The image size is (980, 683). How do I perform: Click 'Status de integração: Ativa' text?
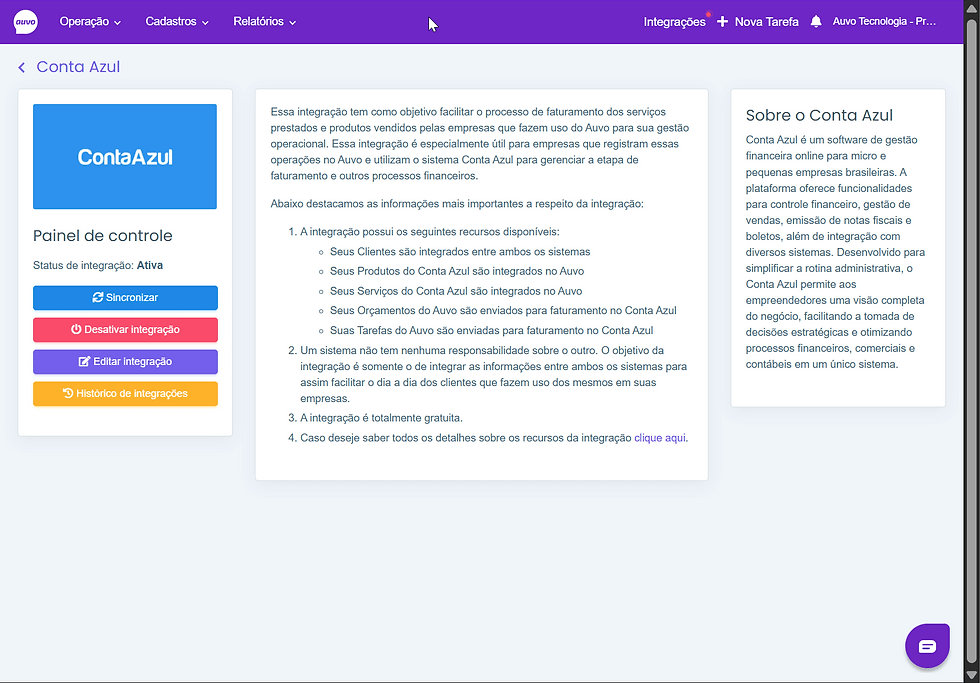pyautogui.click(x=98, y=266)
